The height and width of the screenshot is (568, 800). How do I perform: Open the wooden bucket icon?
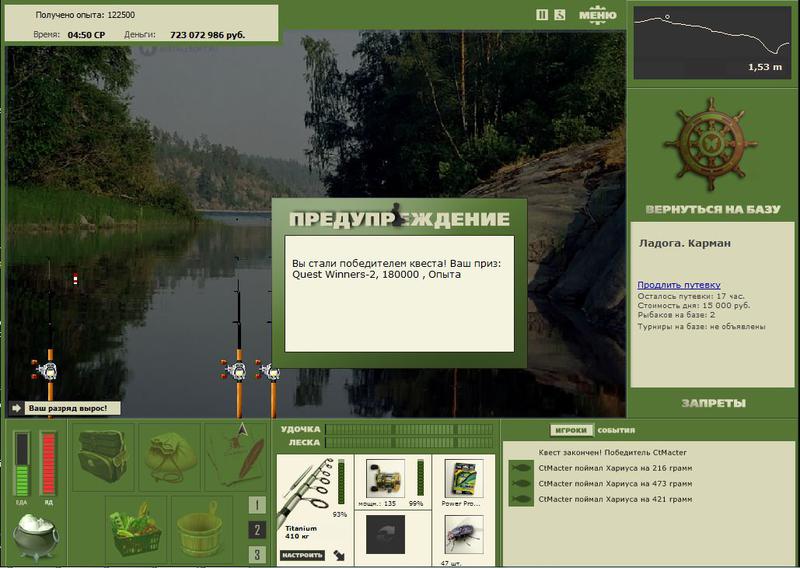pos(202,529)
